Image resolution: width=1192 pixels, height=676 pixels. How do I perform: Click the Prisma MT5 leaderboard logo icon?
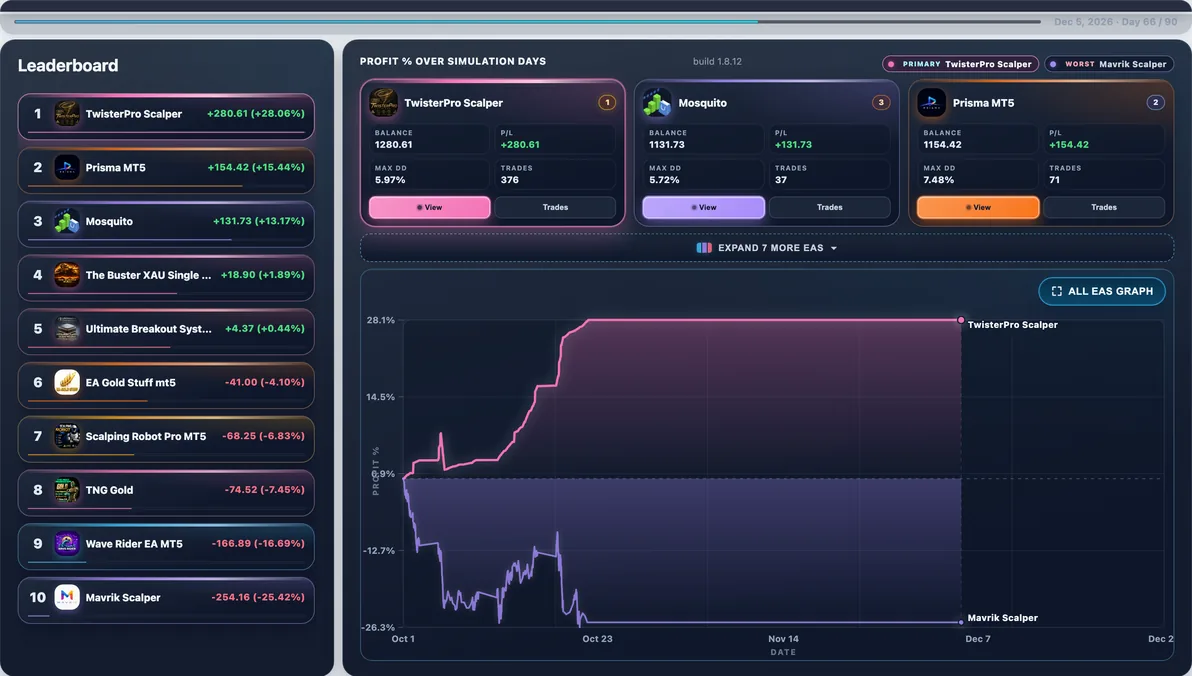(67, 167)
